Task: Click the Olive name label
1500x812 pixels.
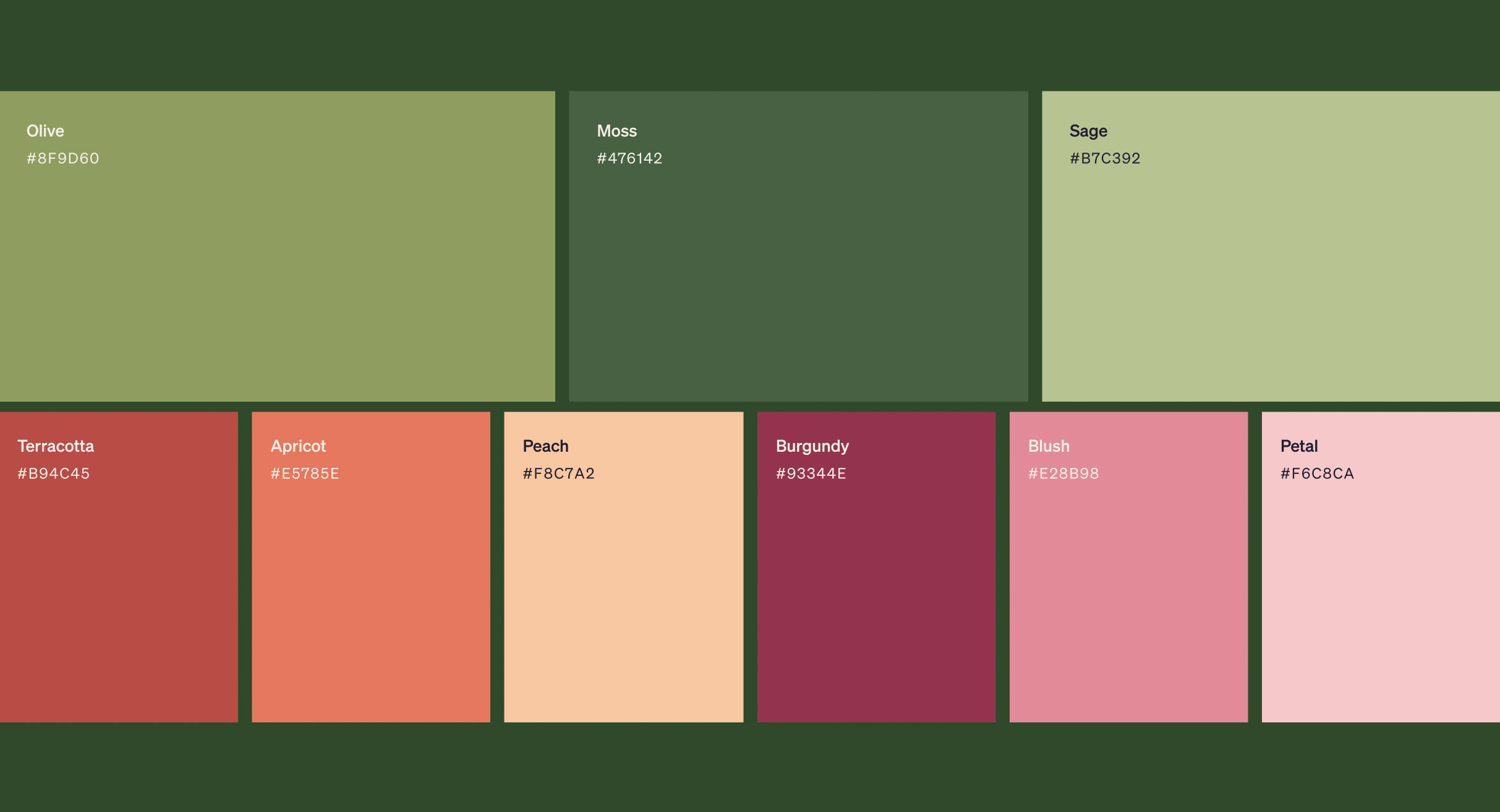Action: coord(45,131)
